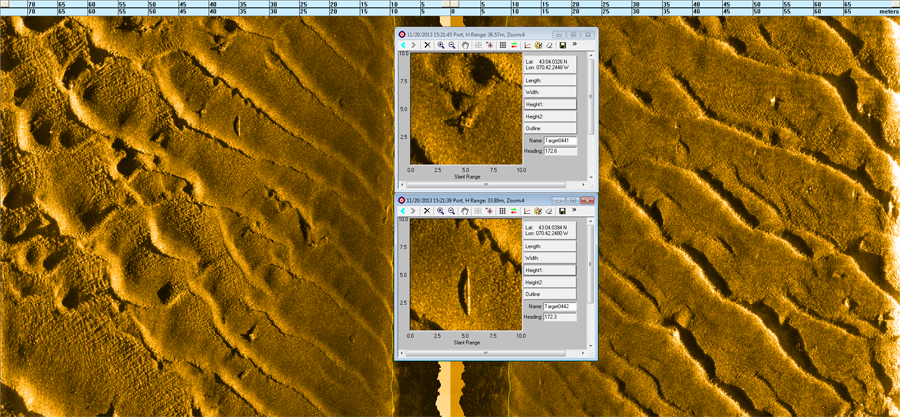900x417 pixels.
Task: Click red-green swap arrows icon in Target0441 window
Action: click(x=514, y=45)
